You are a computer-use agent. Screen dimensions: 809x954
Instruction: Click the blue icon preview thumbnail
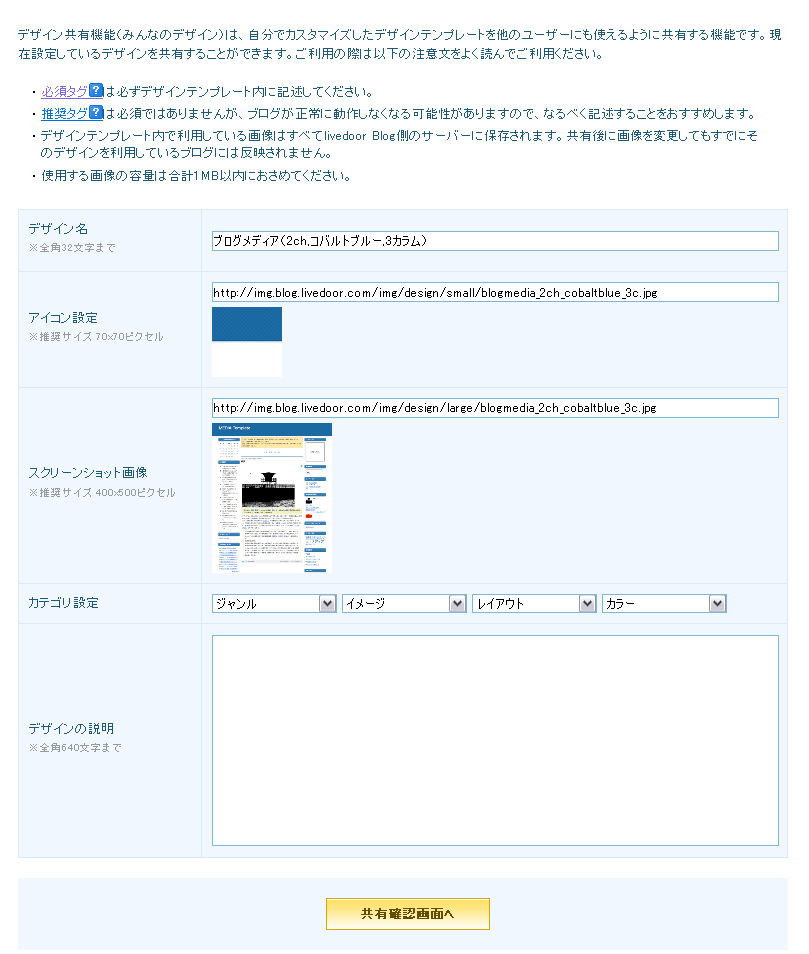(x=247, y=342)
